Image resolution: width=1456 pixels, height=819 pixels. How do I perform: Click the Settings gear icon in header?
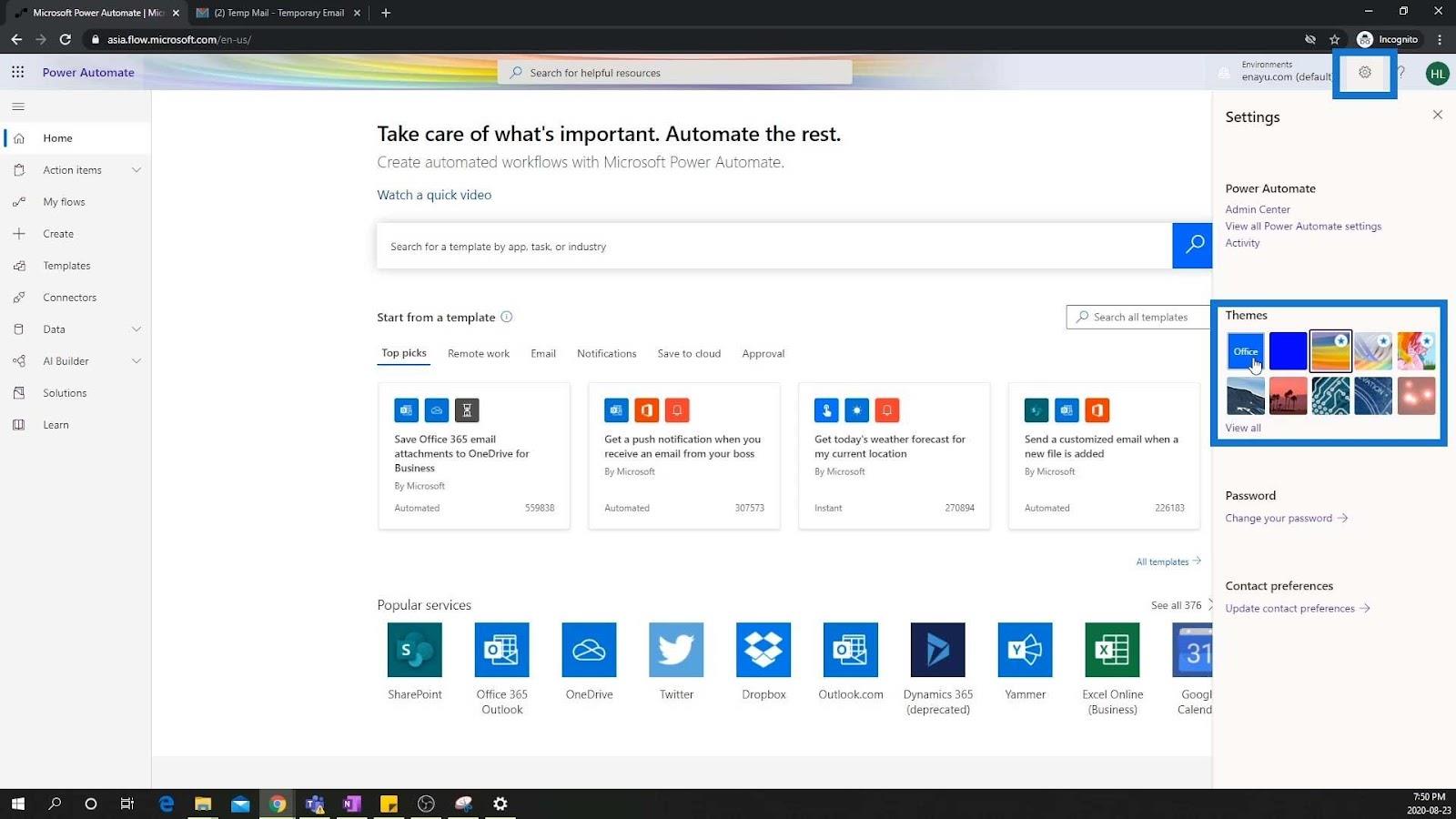[x=1364, y=72]
